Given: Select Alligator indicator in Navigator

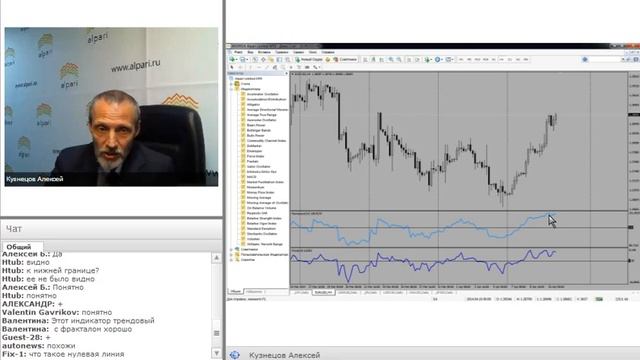Looking at the screenshot, I should tap(253, 104).
